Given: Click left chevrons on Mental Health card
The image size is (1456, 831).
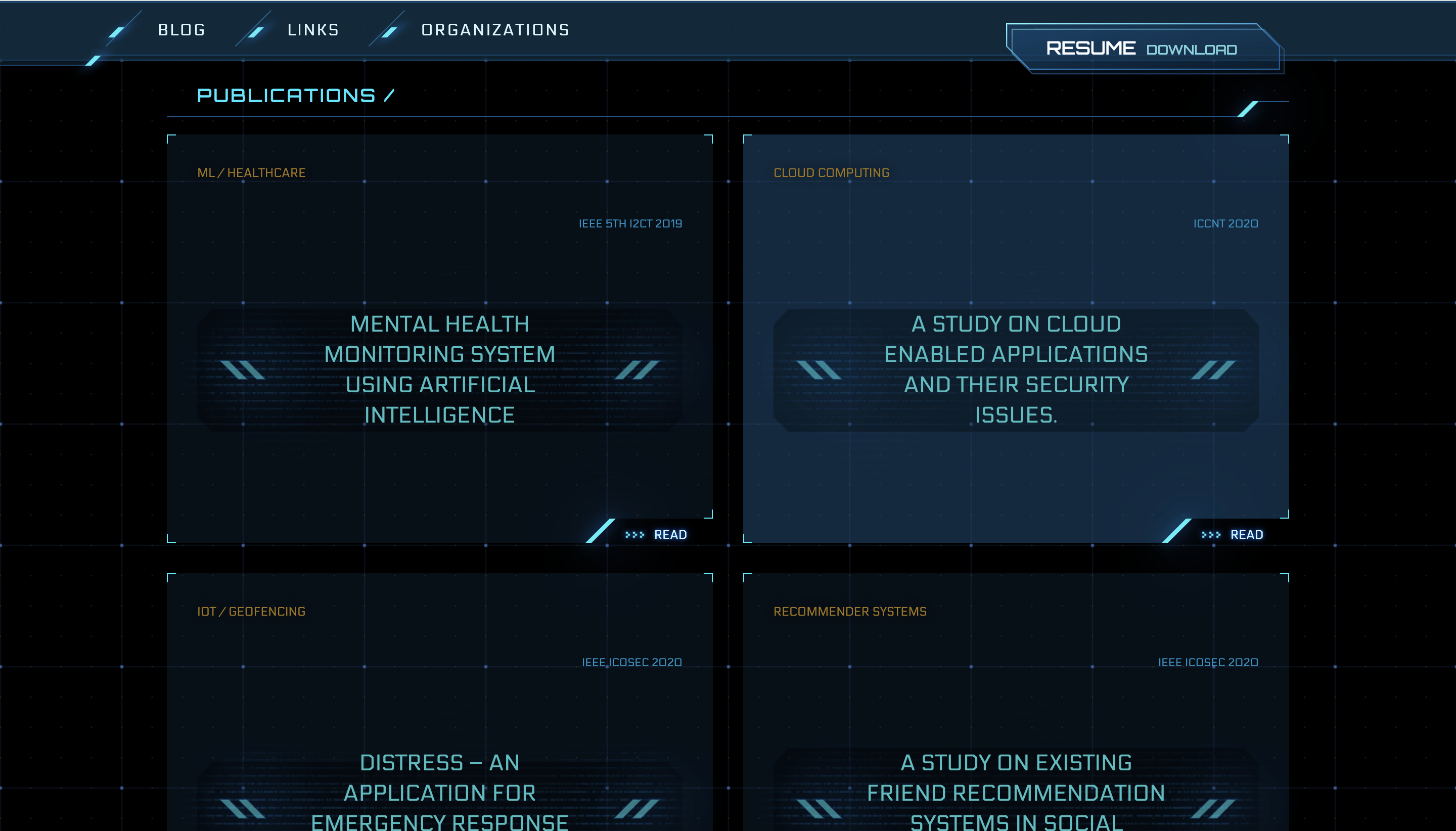Looking at the screenshot, I should click(x=243, y=370).
